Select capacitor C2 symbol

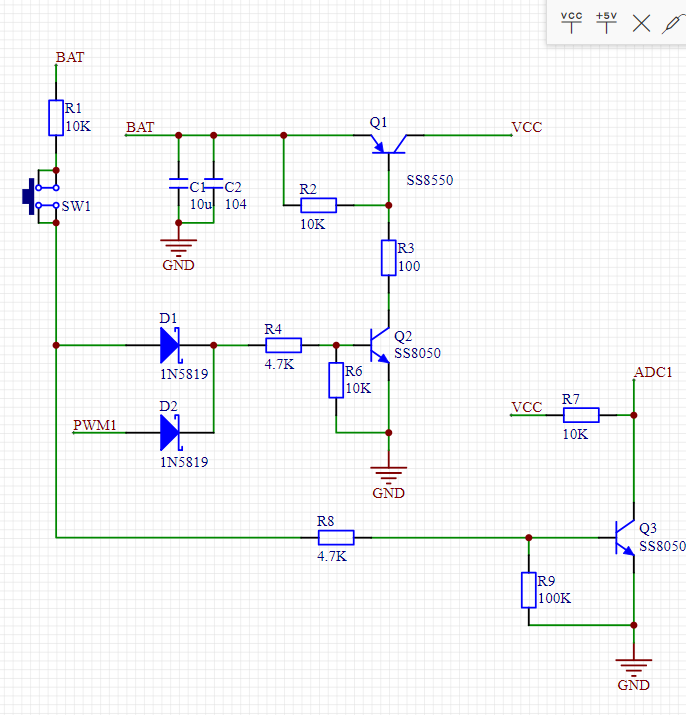coord(213,184)
